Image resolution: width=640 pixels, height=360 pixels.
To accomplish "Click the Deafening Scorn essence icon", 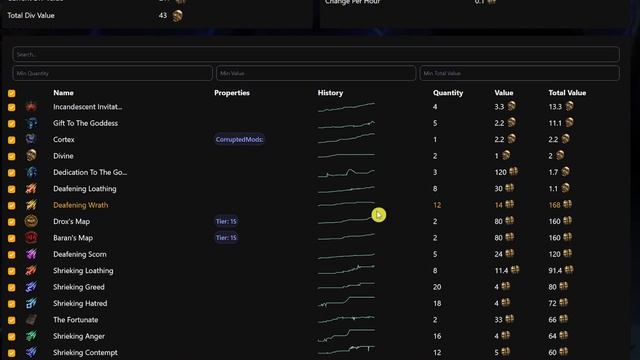I will click(31, 254).
